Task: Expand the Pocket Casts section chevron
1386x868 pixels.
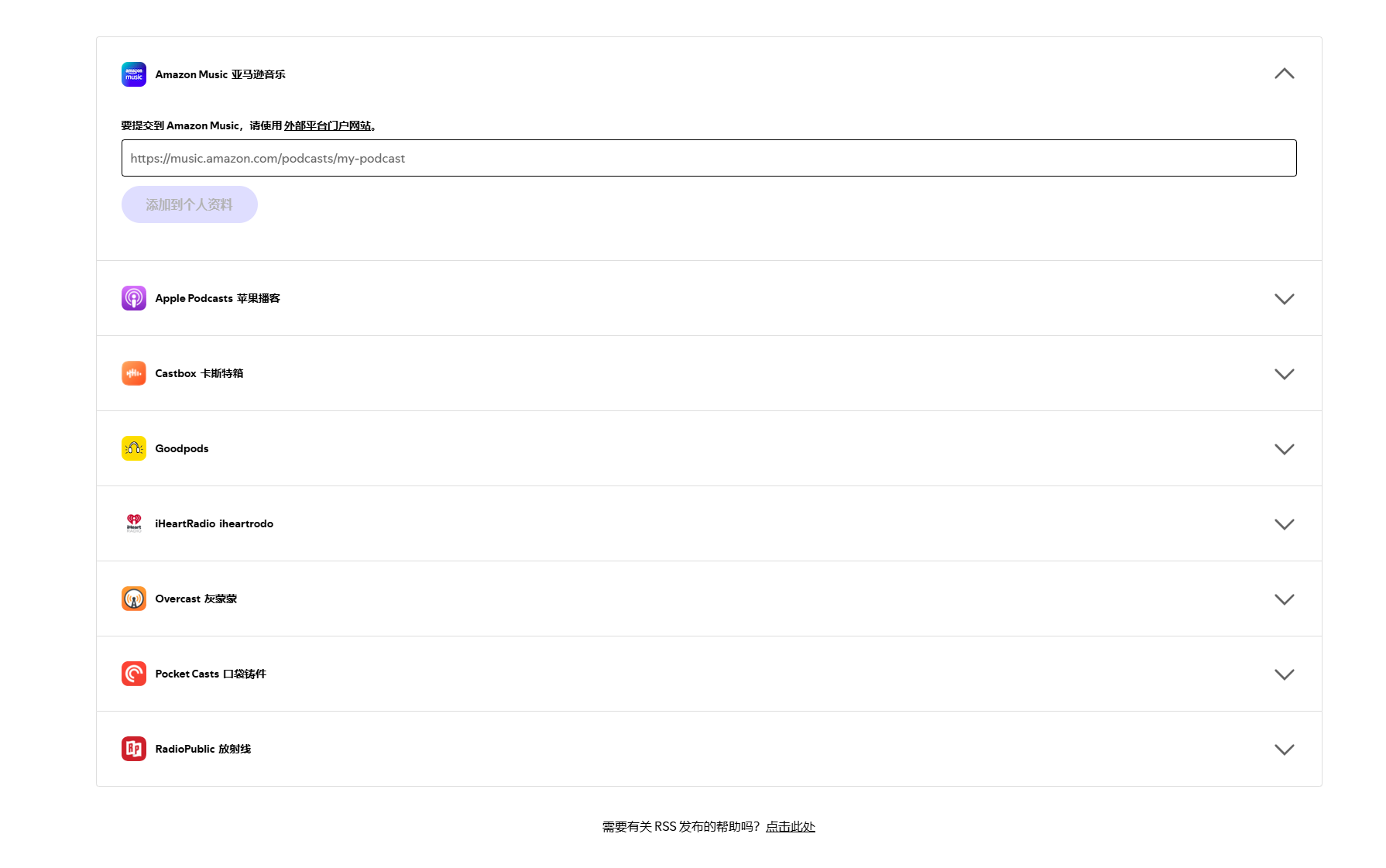Action: click(1285, 674)
